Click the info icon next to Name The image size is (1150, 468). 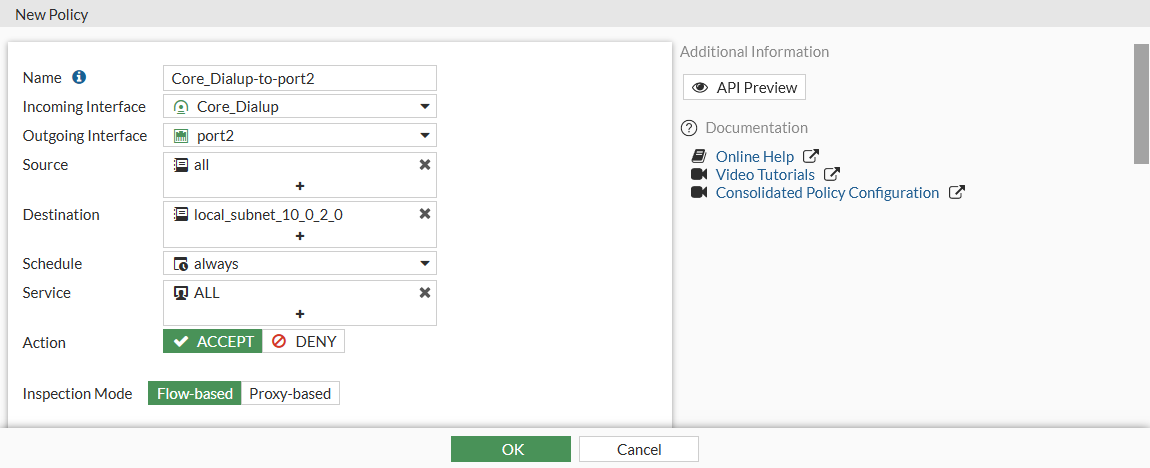80,77
